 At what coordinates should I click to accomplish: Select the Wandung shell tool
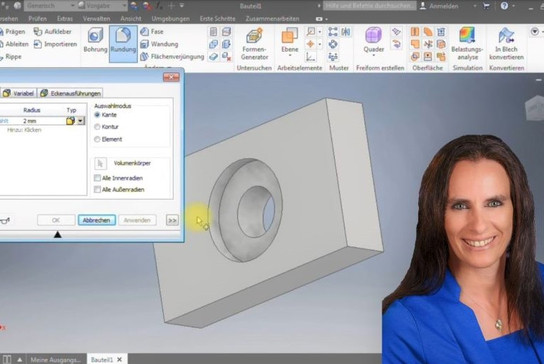coord(159,44)
